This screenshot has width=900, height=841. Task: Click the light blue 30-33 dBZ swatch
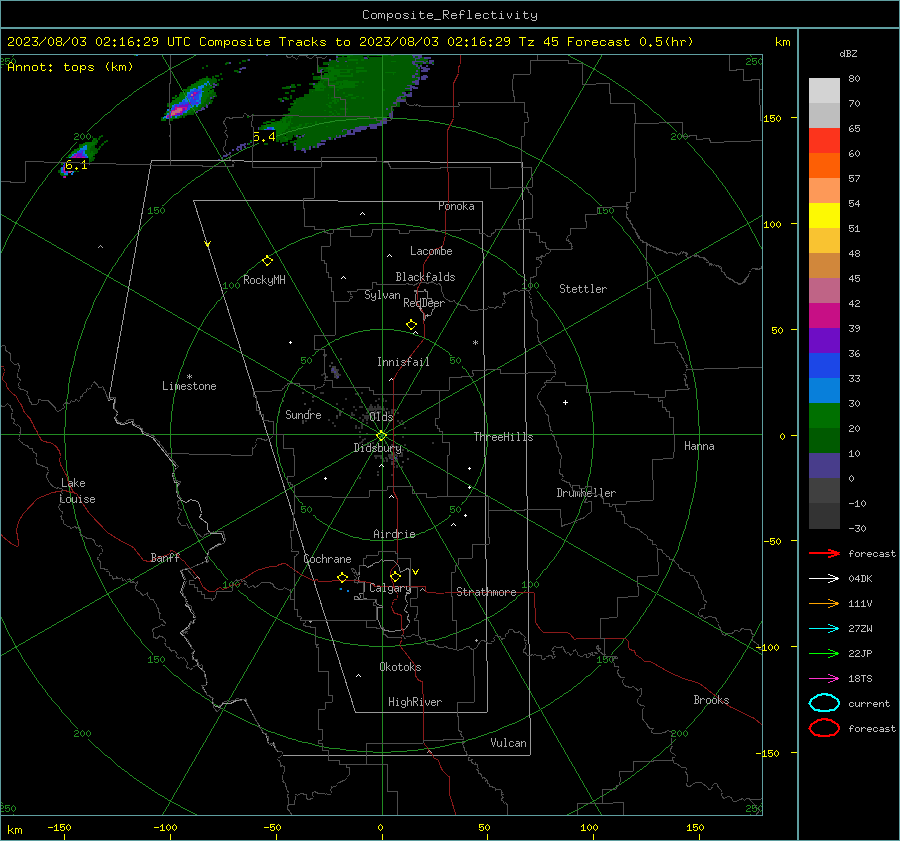pos(824,390)
